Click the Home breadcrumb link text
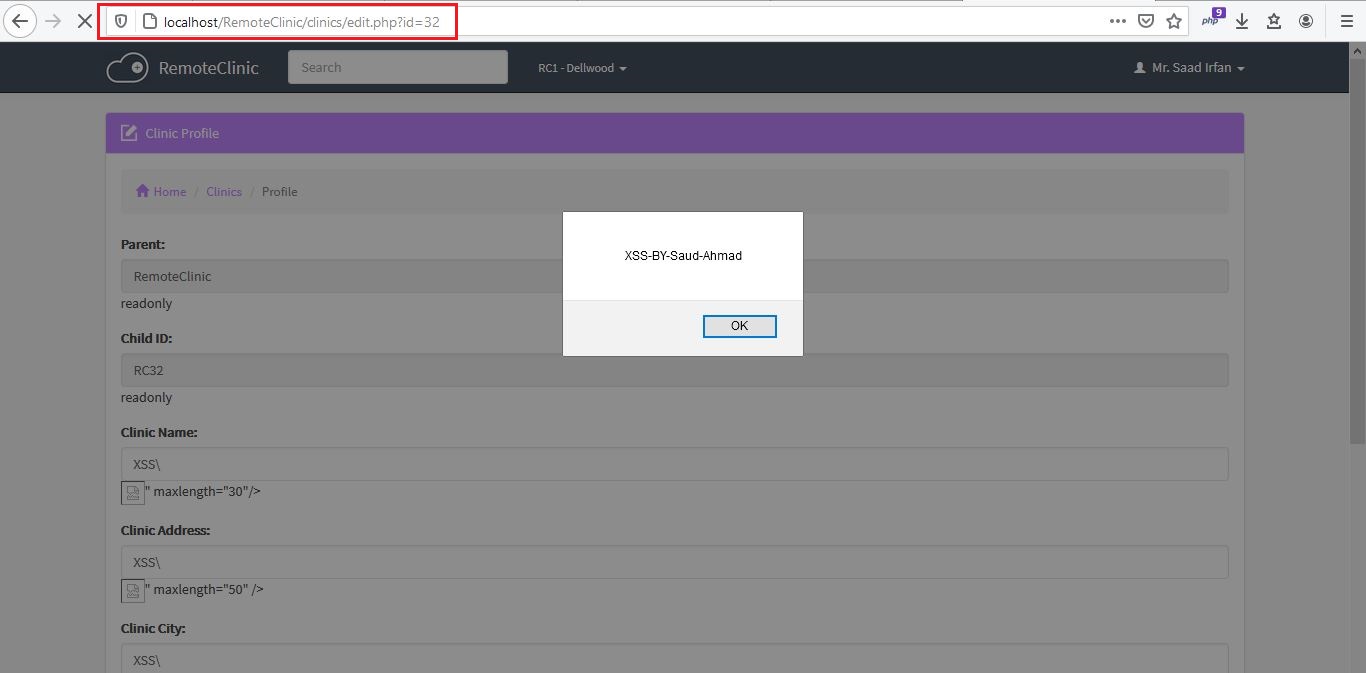The image size is (1366, 673). tap(170, 191)
